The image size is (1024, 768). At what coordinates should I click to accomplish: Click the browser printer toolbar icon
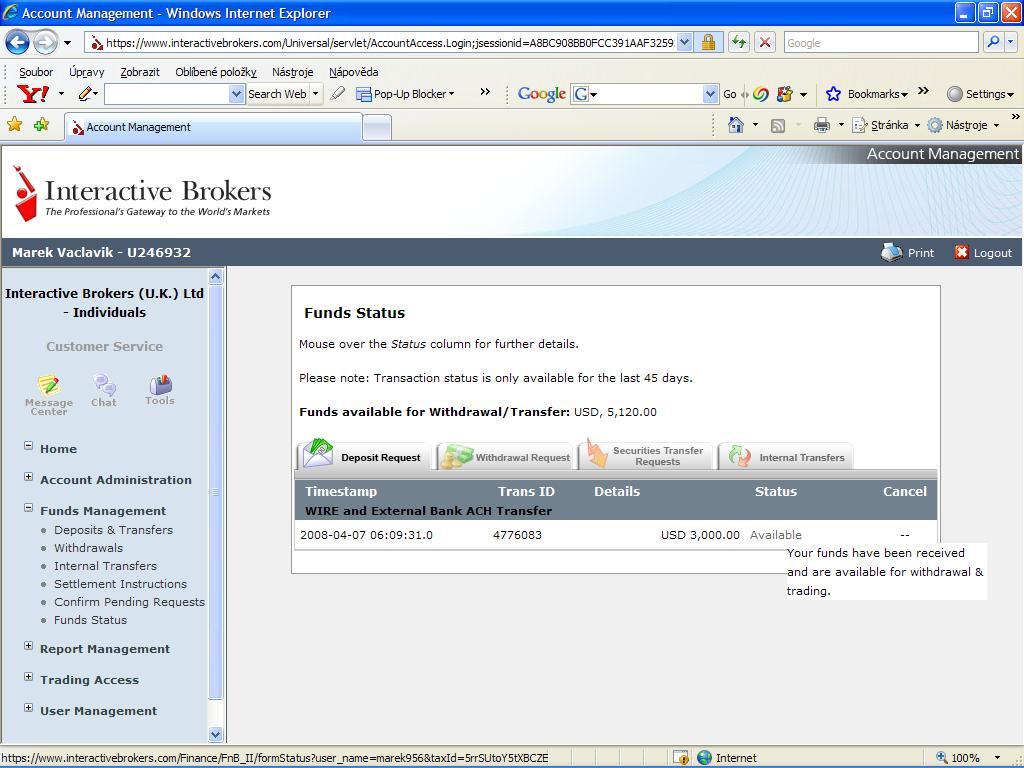[x=822, y=125]
